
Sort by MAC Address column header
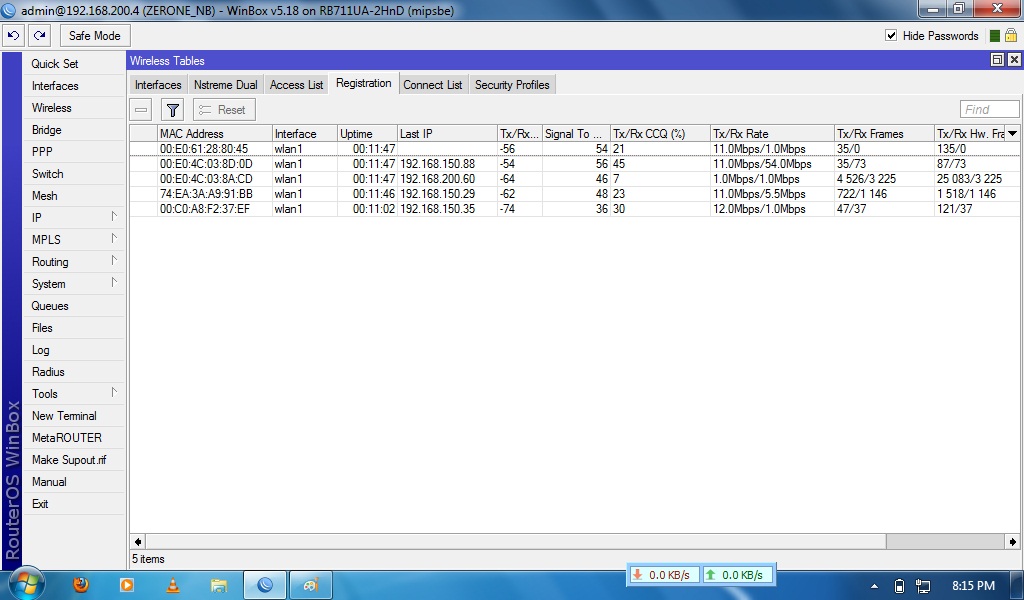click(x=215, y=133)
